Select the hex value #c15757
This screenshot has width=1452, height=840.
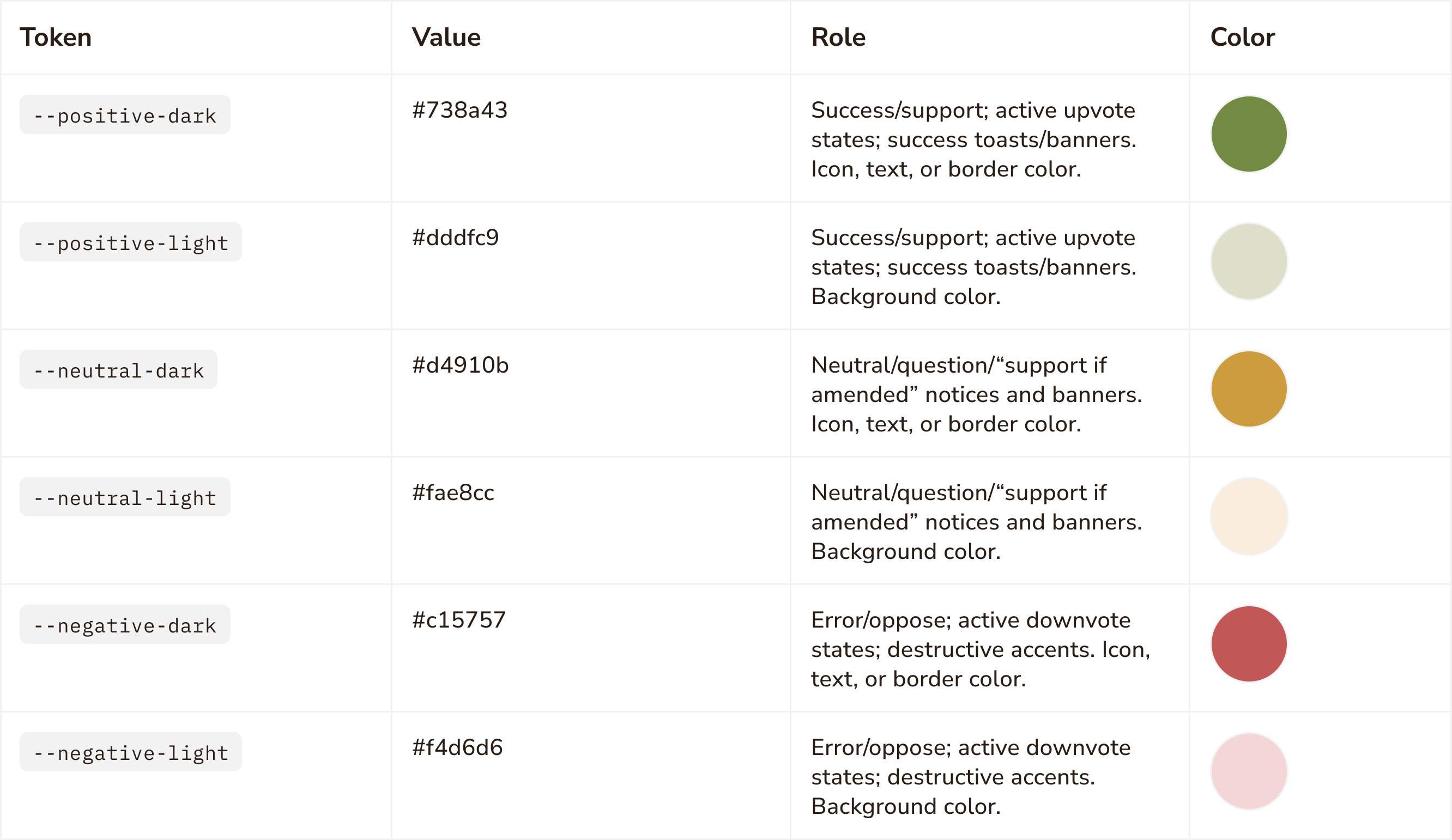(459, 620)
